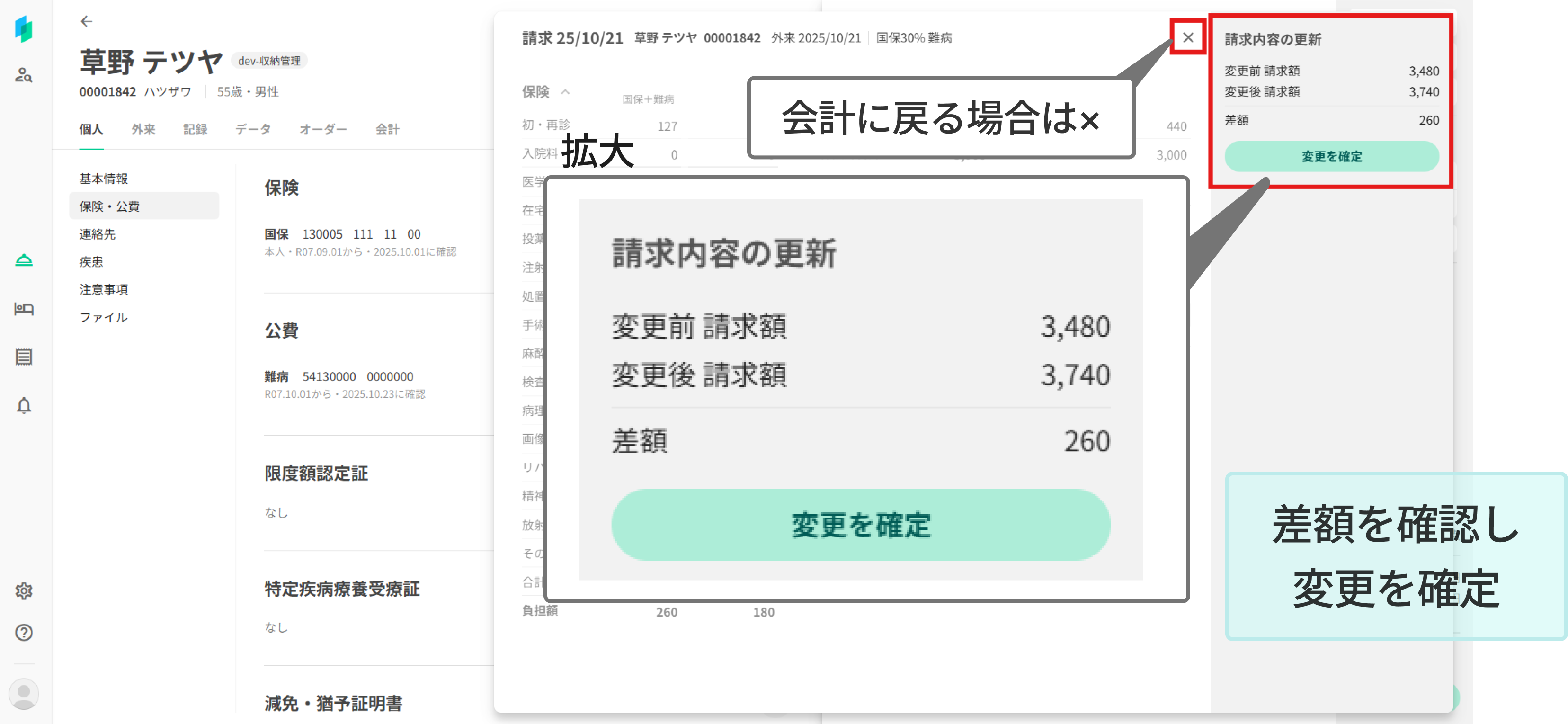Image resolution: width=1568 pixels, height=724 pixels.
Task: Click the user avatar at bottom left
Action: pos(24,694)
